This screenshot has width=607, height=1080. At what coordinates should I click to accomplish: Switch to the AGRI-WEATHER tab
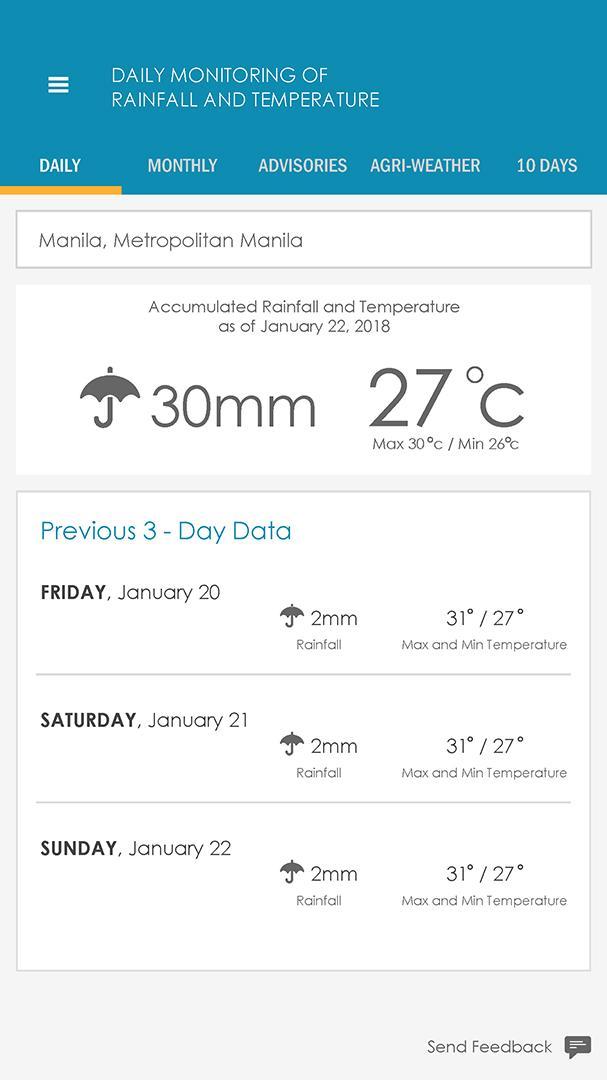point(425,165)
